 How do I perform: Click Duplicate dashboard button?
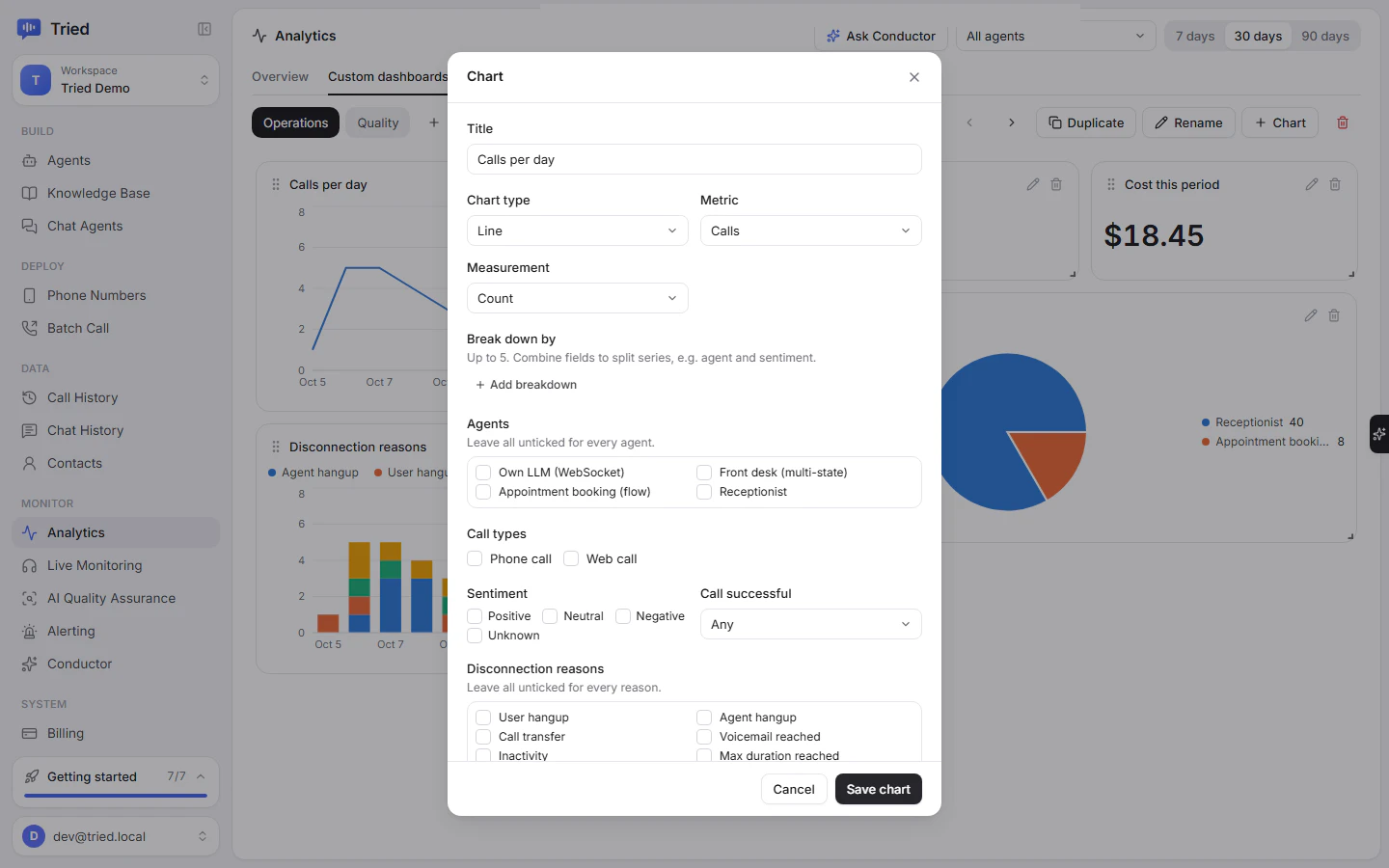pyautogui.click(x=1086, y=122)
